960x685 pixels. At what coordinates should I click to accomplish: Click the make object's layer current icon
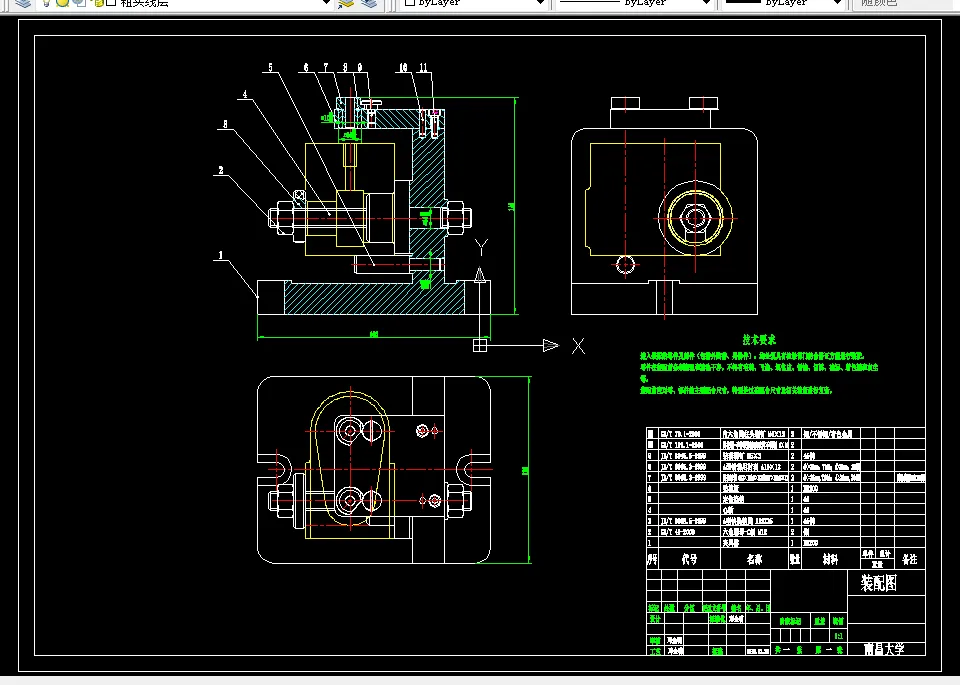click(x=347, y=3)
